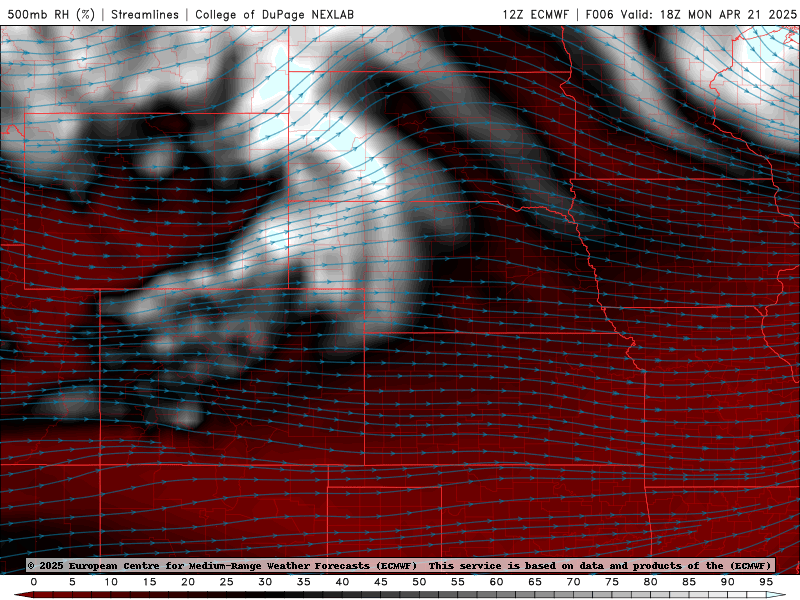Click the "50" color scale label
This screenshot has height=600, width=800.
click(419, 582)
